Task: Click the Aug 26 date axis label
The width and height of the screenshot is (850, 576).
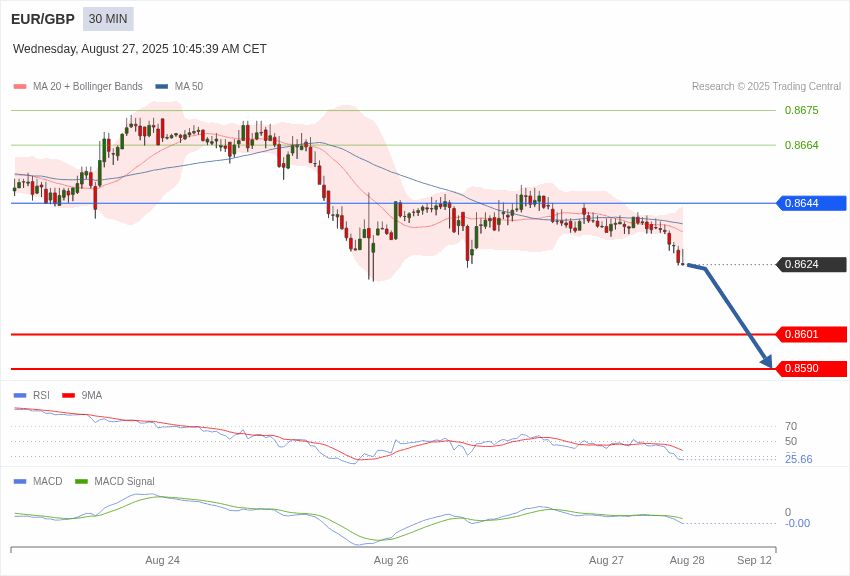Action: tap(391, 560)
